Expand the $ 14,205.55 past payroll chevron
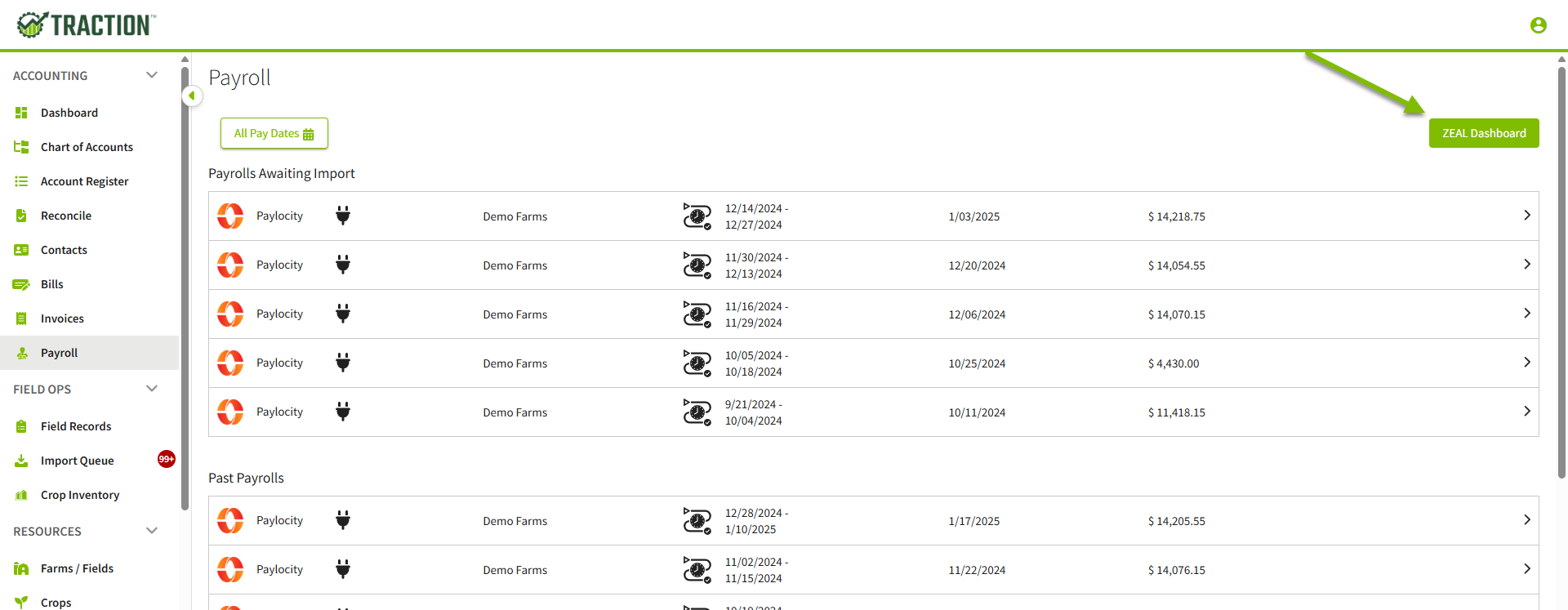 point(1527,520)
